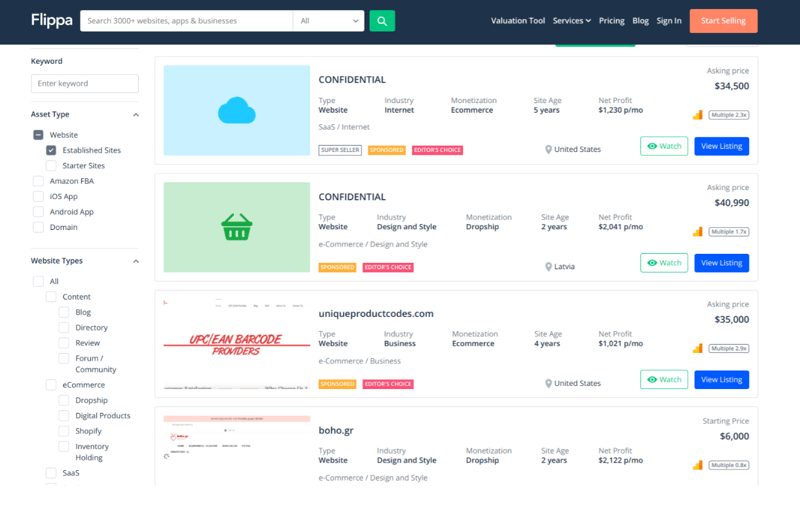View listing for the Latvia dropship site
The height and width of the screenshot is (505, 800).
point(721,263)
